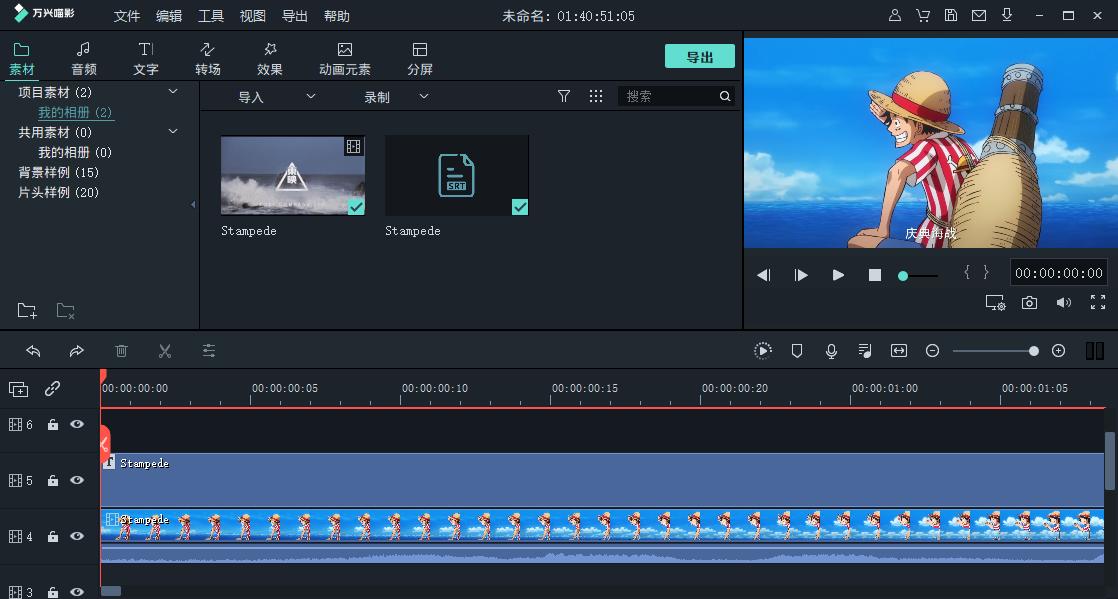Click the 导出 button
The image size is (1118, 599).
700,56
